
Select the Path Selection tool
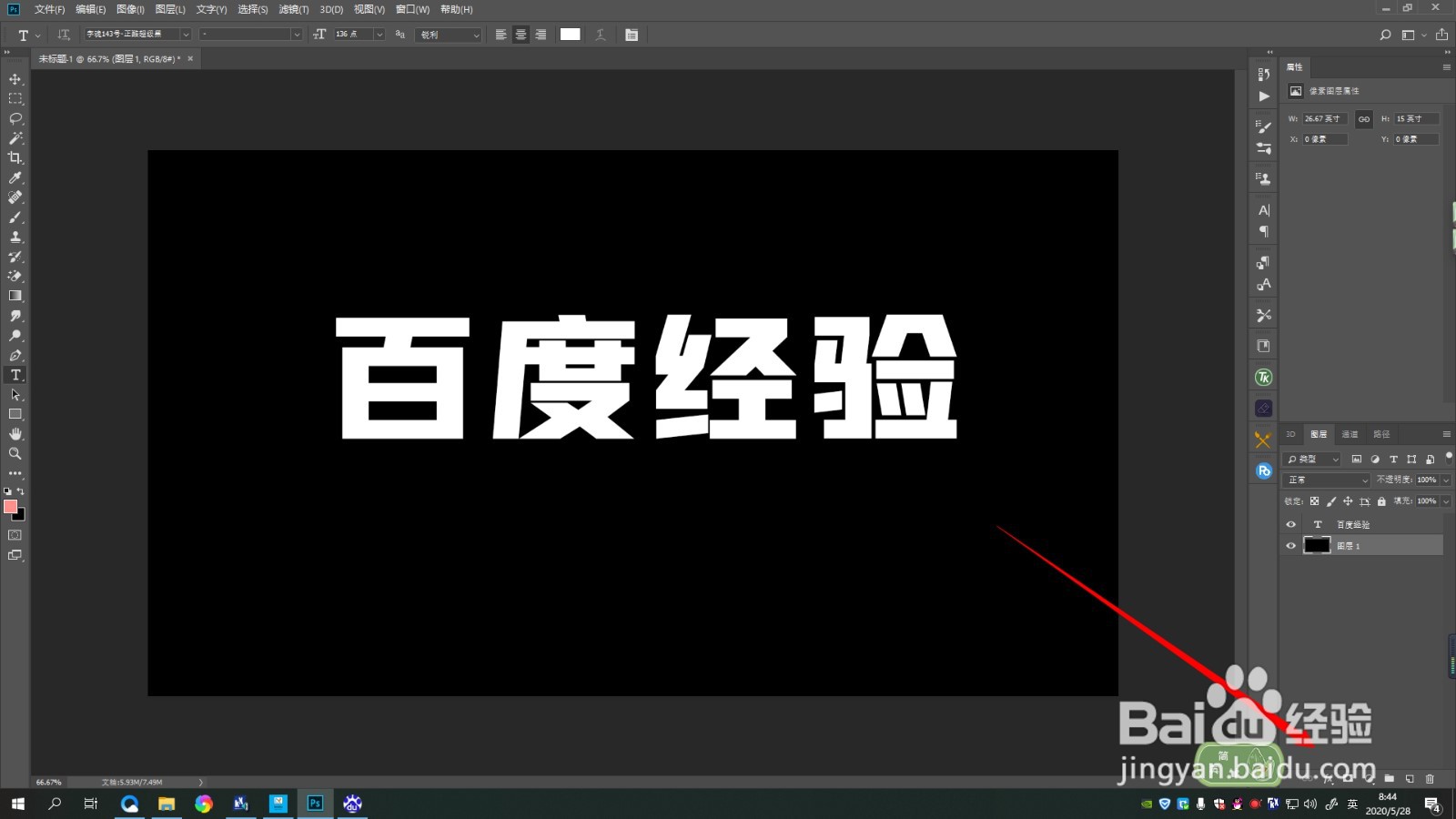[15, 395]
